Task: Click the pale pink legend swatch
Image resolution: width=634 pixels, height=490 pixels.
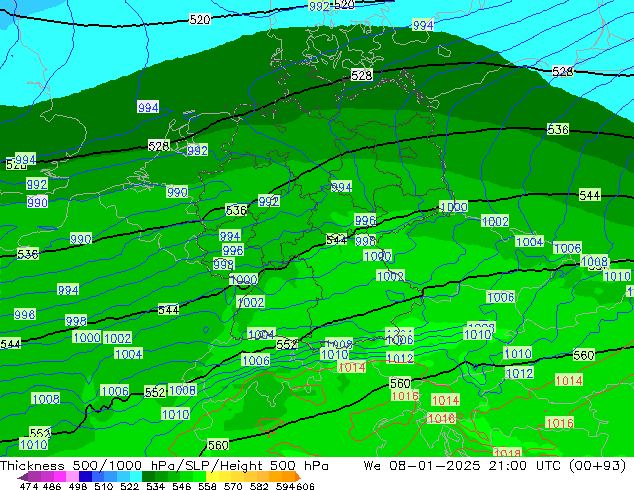Action: pos(72,477)
